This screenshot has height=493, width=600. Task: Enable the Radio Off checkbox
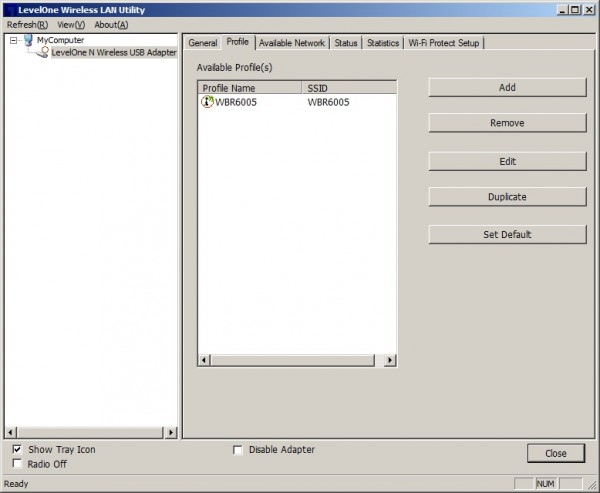(17, 464)
